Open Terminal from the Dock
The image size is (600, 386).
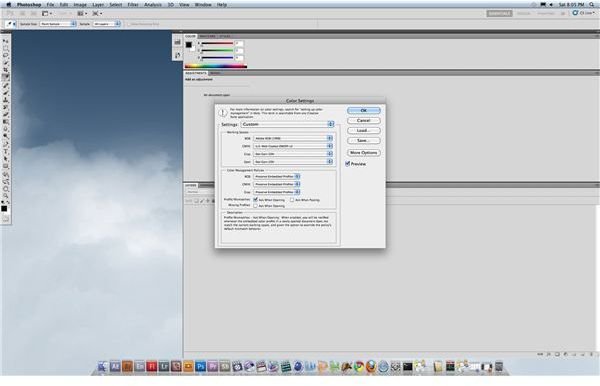[408, 367]
